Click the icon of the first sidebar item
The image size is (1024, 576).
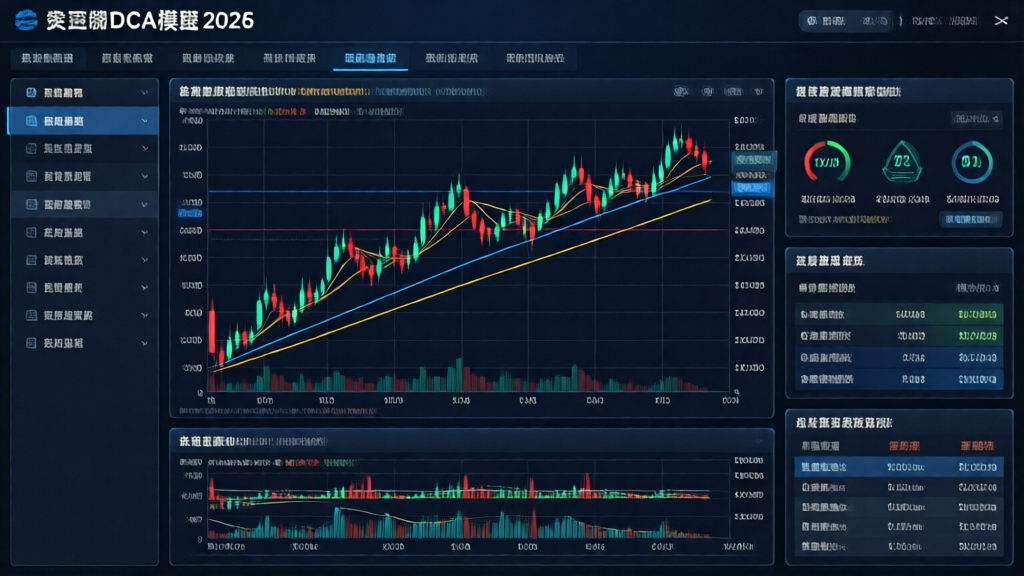click(x=30, y=93)
